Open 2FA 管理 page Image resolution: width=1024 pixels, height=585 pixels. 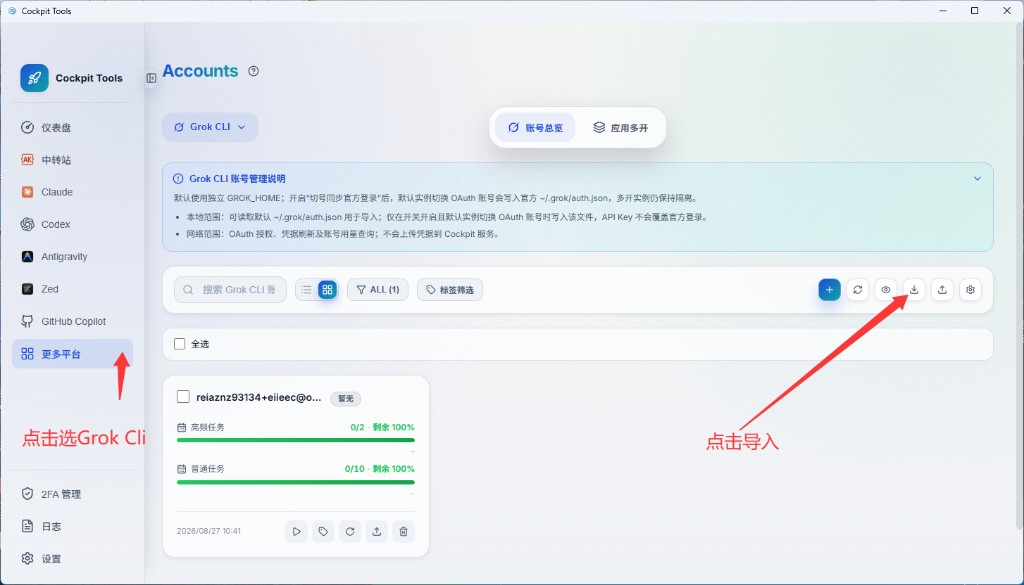(72, 494)
